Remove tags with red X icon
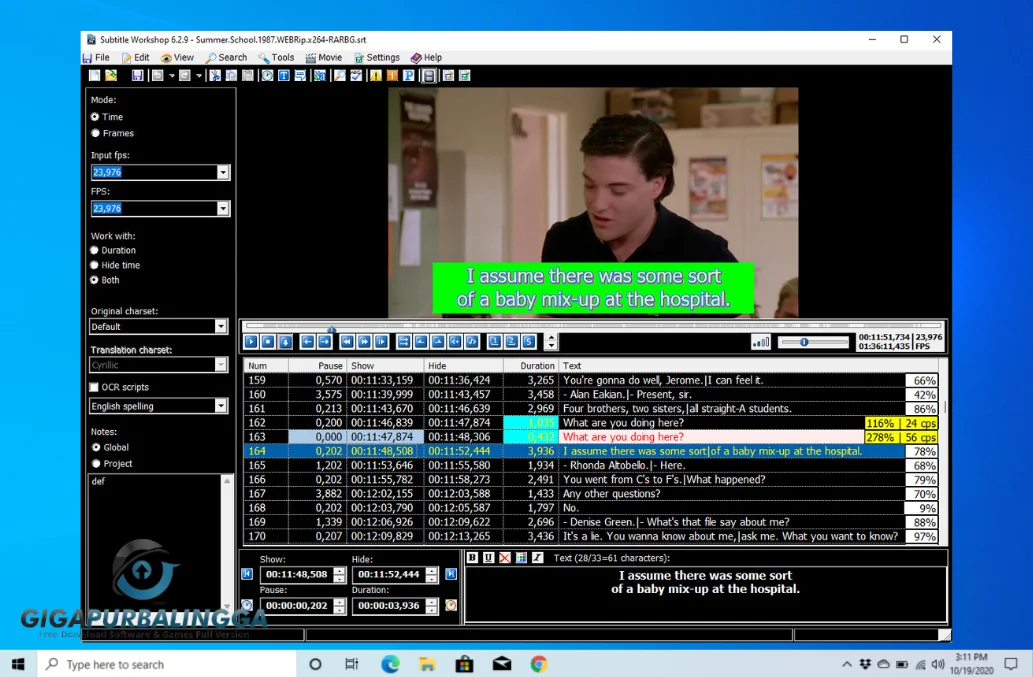The image size is (1033, 677). [505, 558]
